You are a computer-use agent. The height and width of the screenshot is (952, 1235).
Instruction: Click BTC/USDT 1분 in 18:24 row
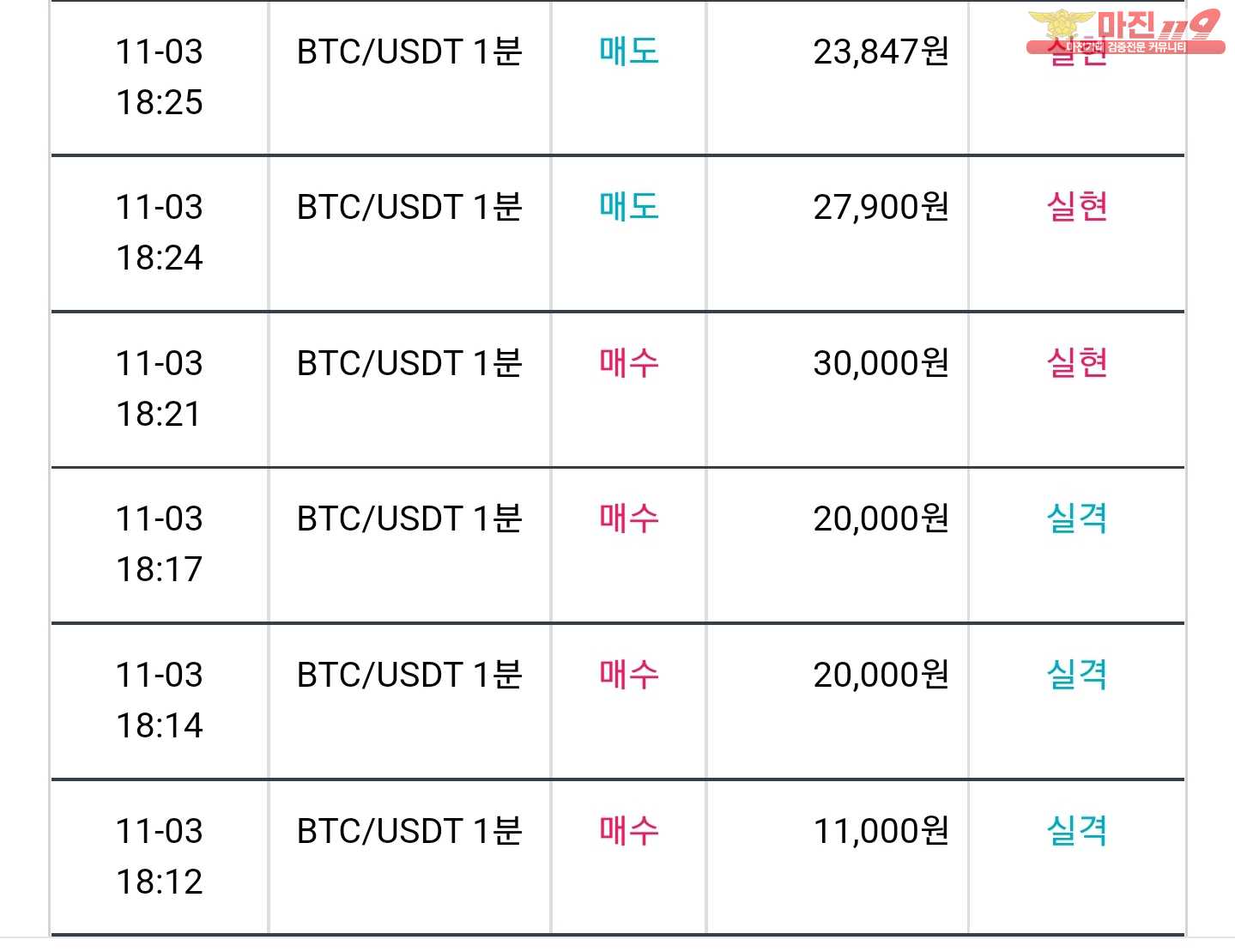pyautogui.click(x=409, y=208)
